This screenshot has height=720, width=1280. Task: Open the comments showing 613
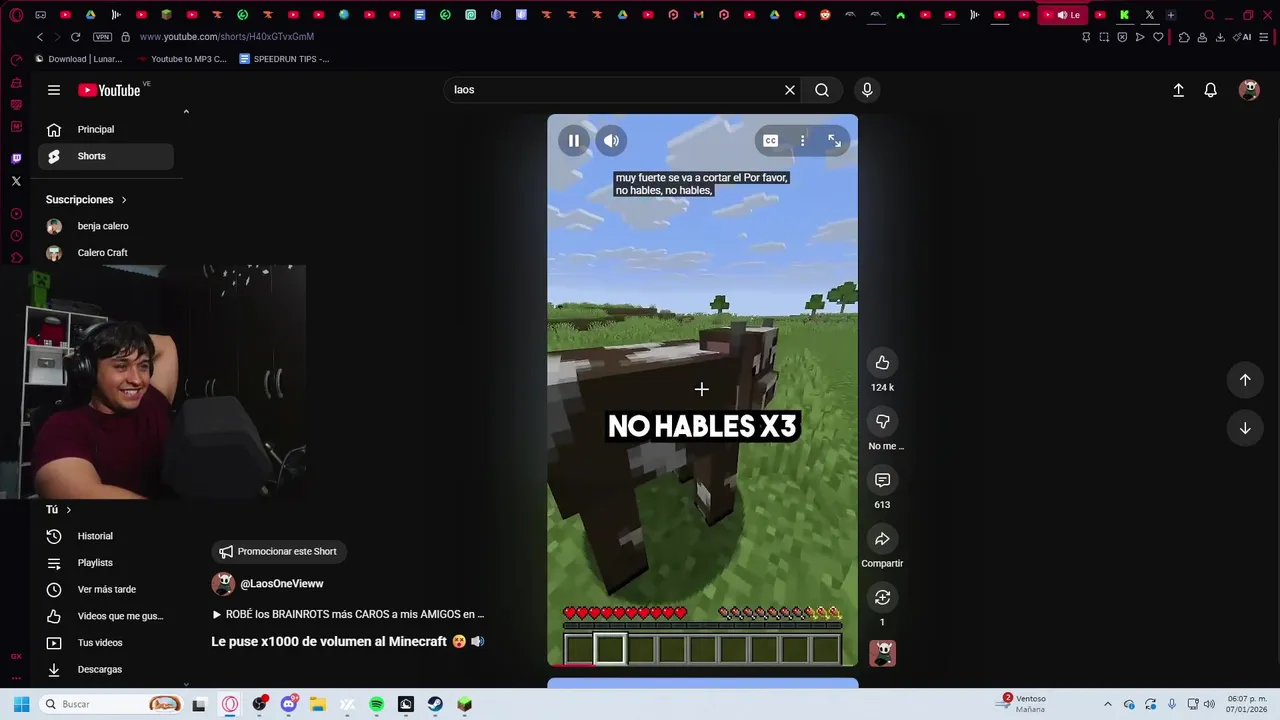tap(882, 481)
